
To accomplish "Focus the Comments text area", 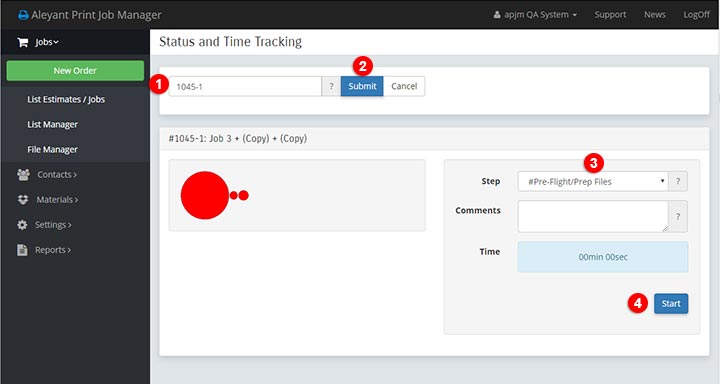I will point(593,216).
